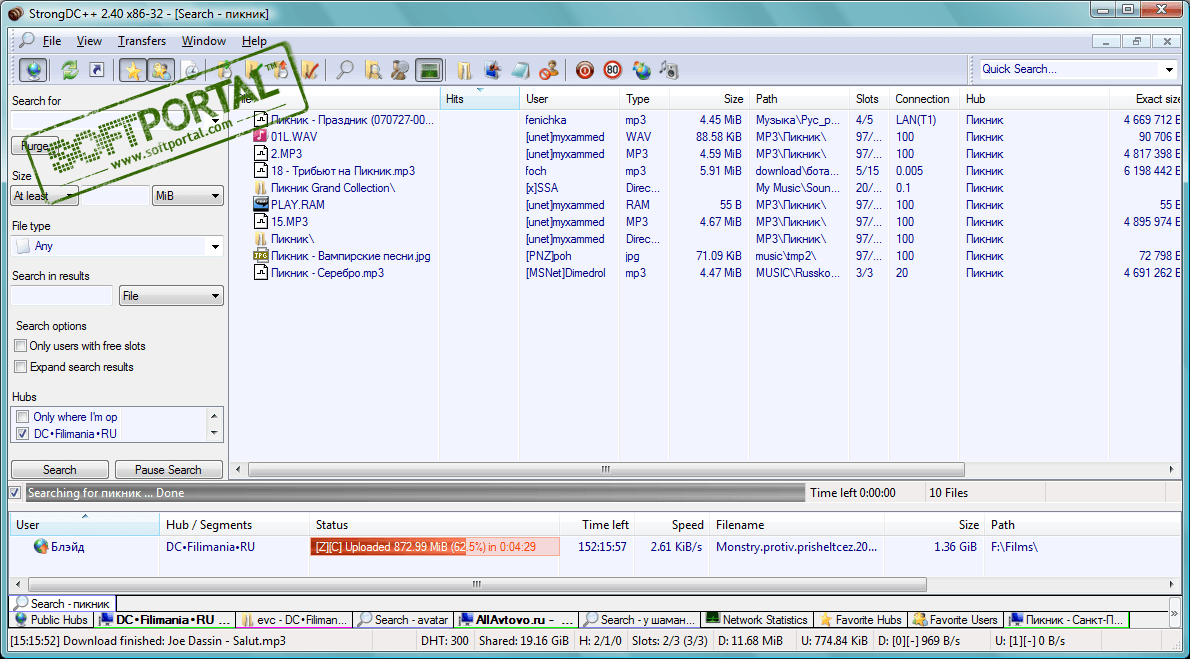1190x659 pixels.
Task: Open the MiB size unit dropdown
Action: click(x=187, y=196)
